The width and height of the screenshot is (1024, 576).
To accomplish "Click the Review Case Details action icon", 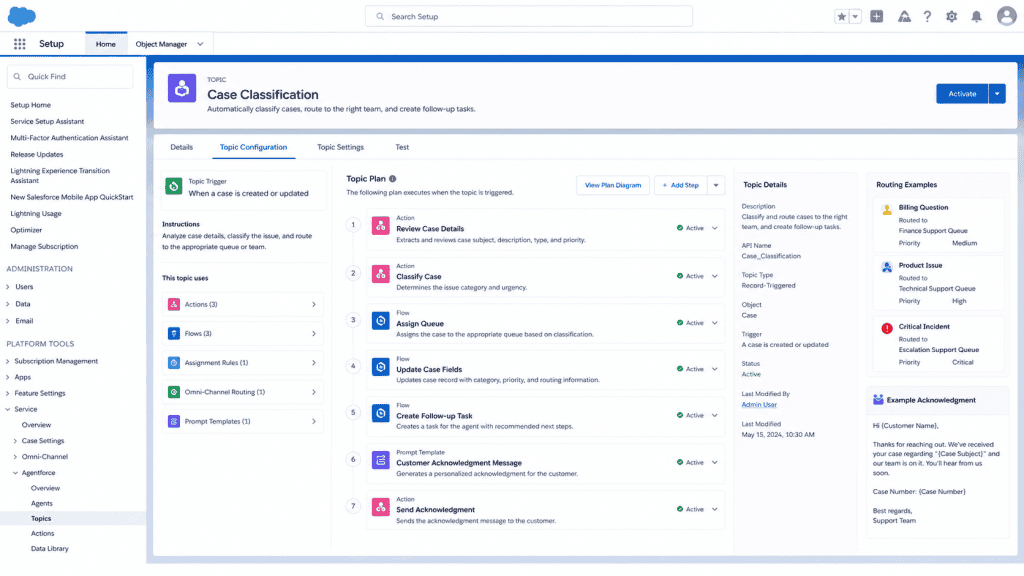I will pos(381,226).
